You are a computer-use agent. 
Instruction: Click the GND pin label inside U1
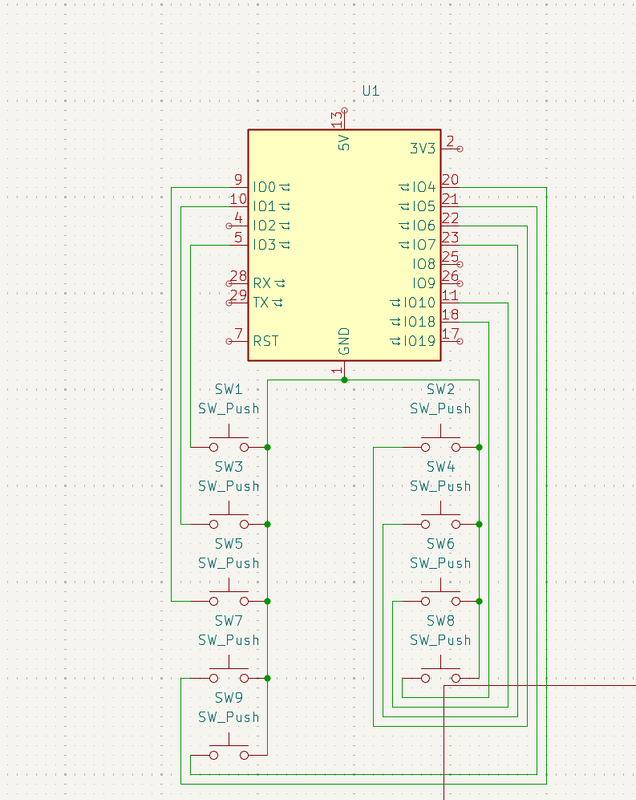point(344,341)
